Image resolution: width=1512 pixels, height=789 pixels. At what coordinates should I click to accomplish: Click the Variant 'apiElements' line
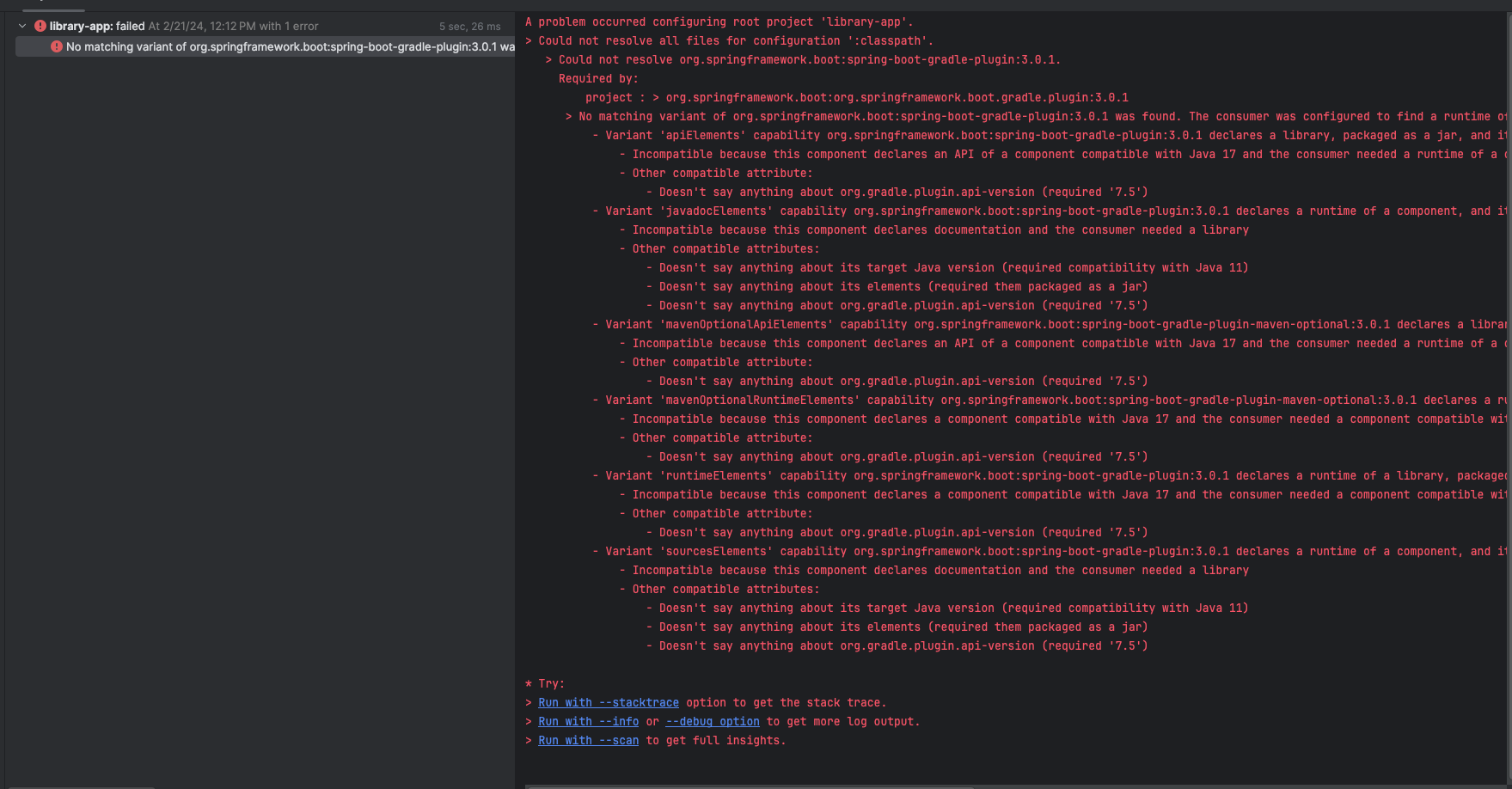click(1050, 135)
